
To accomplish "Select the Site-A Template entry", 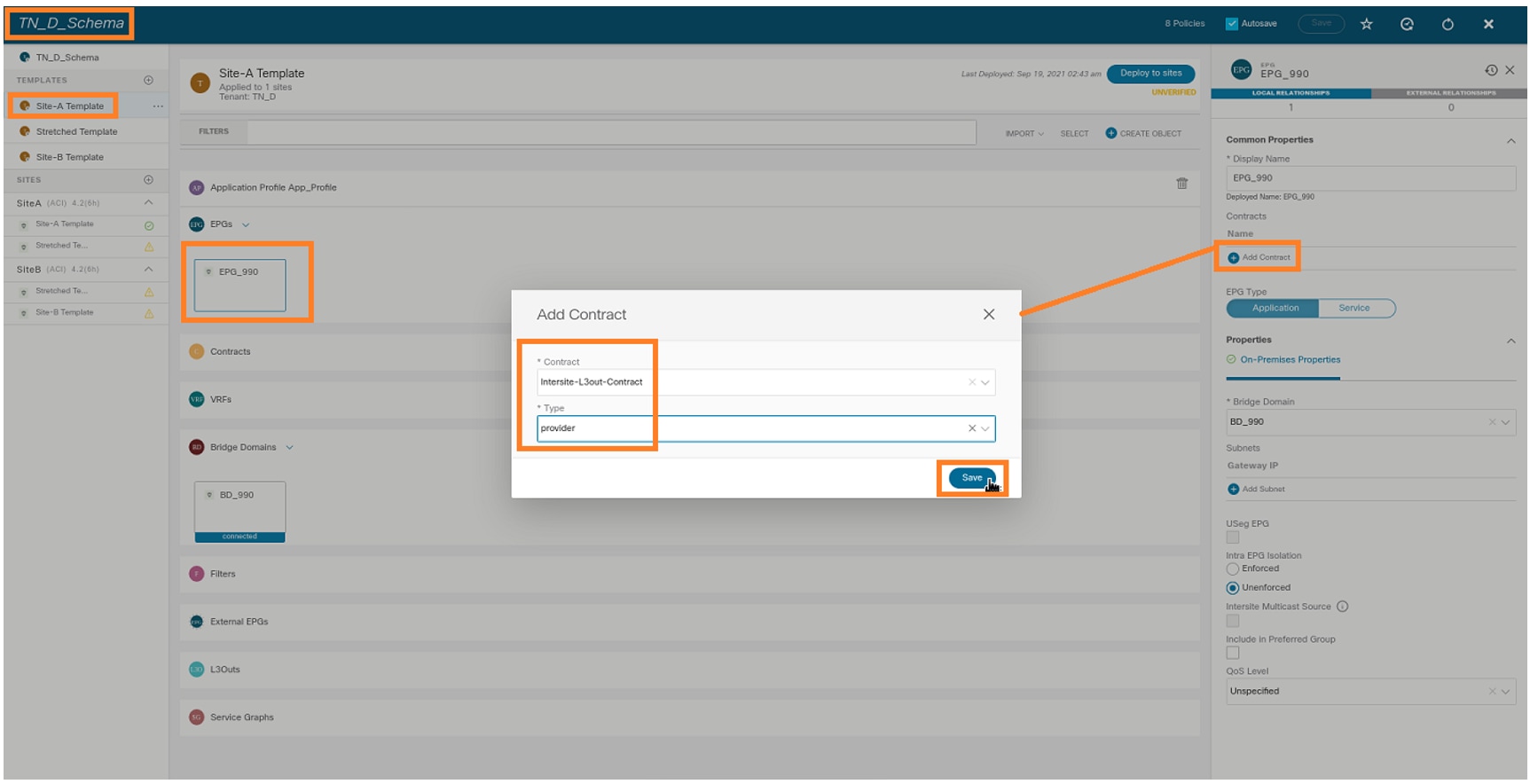I will point(69,106).
